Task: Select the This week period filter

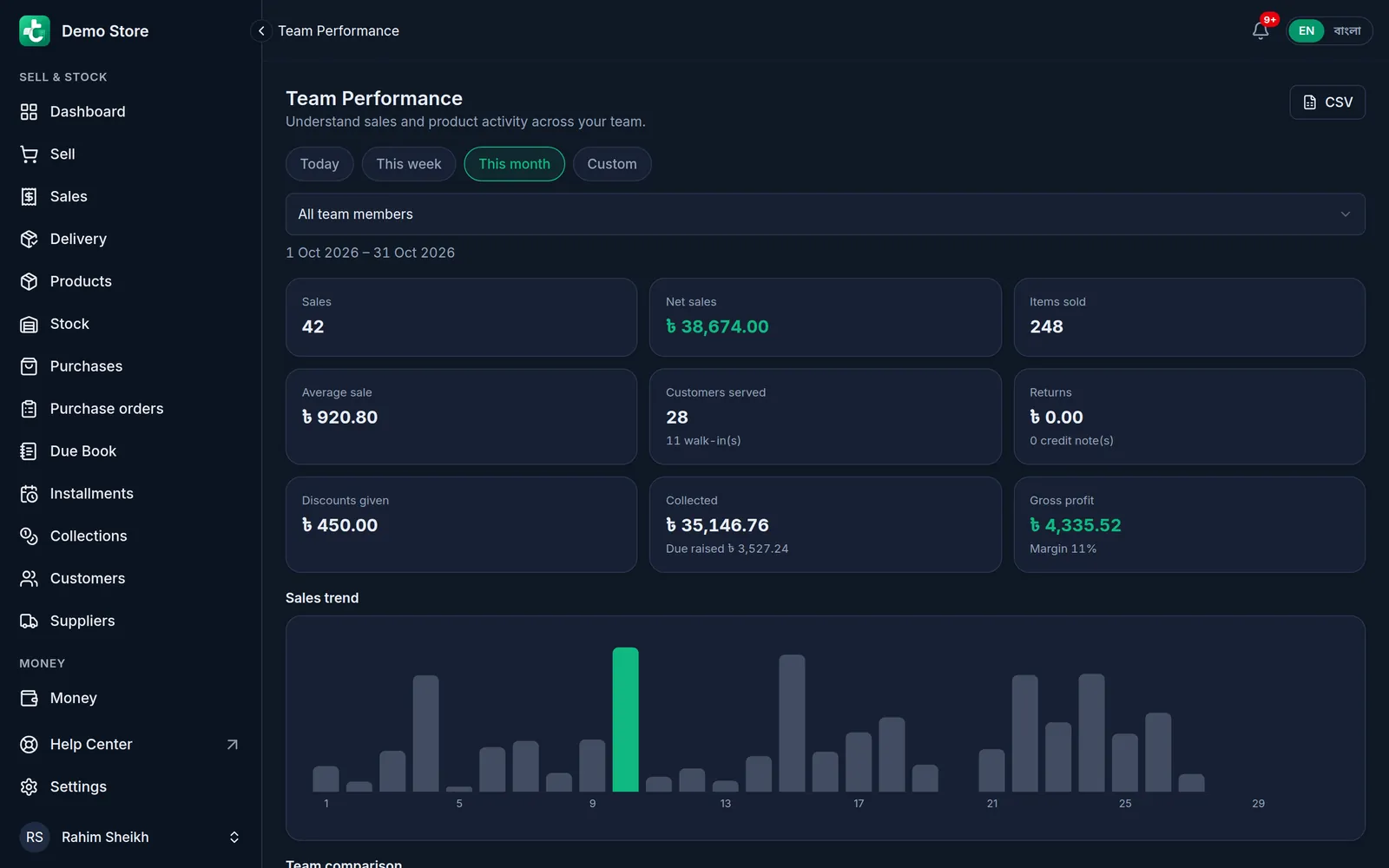Action: pos(409,164)
